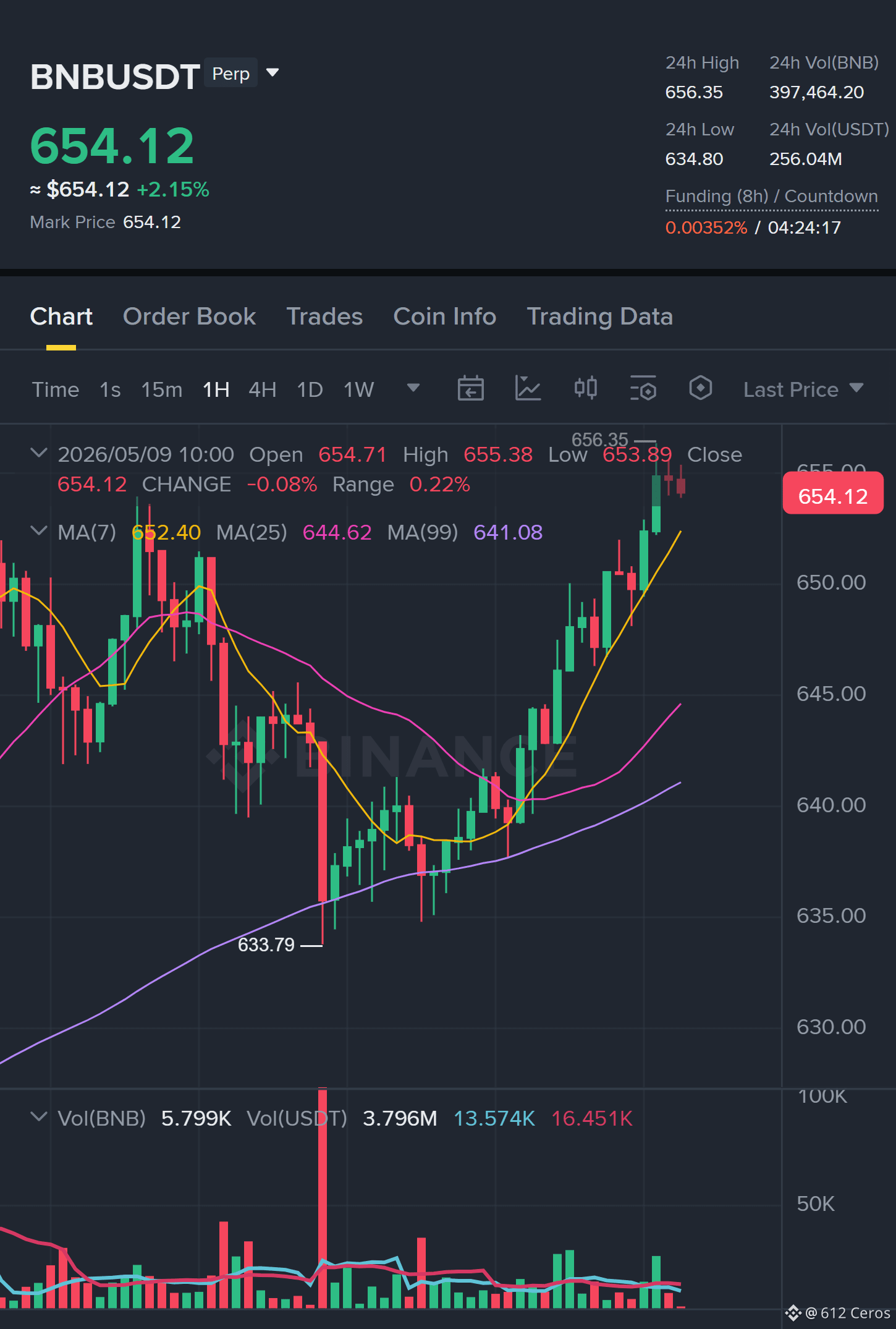Open the chart indicators line-graph icon

528,389
